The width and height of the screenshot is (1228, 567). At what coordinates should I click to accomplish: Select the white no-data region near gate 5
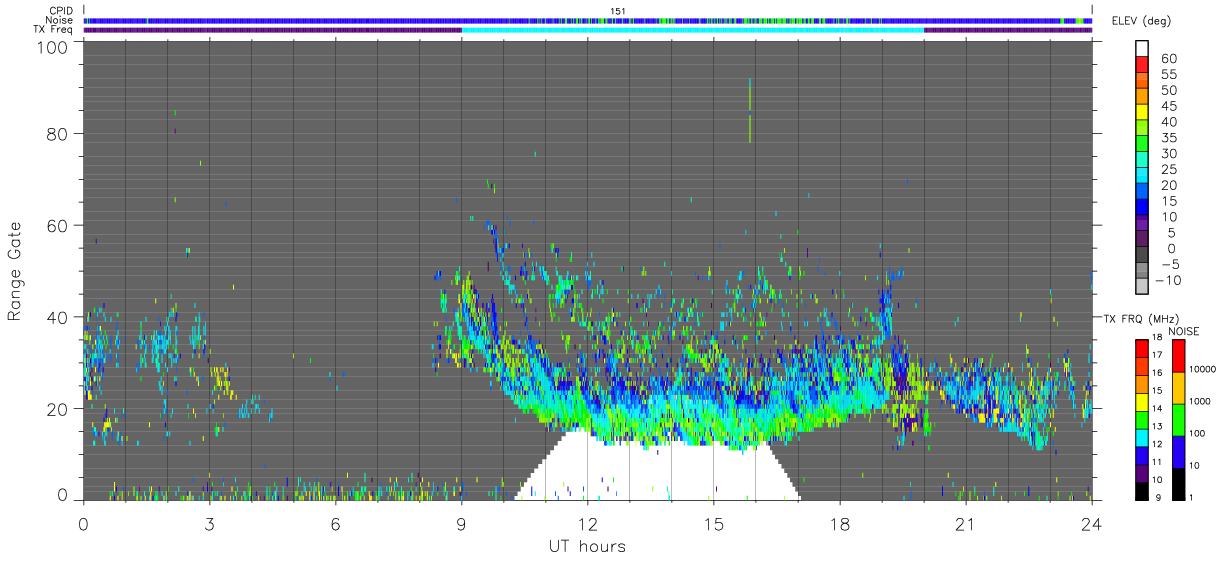[657, 472]
